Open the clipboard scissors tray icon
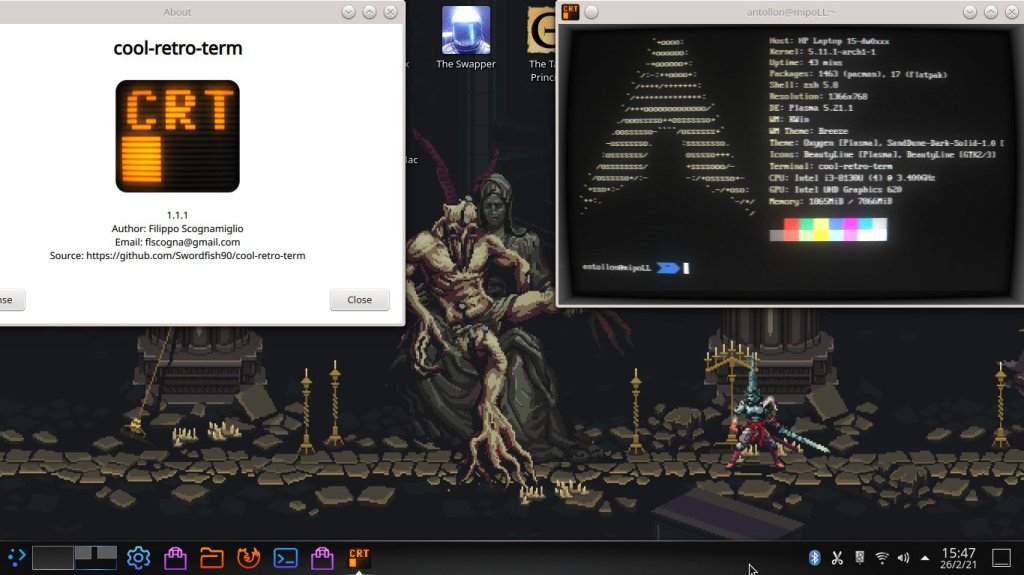 coord(837,557)
